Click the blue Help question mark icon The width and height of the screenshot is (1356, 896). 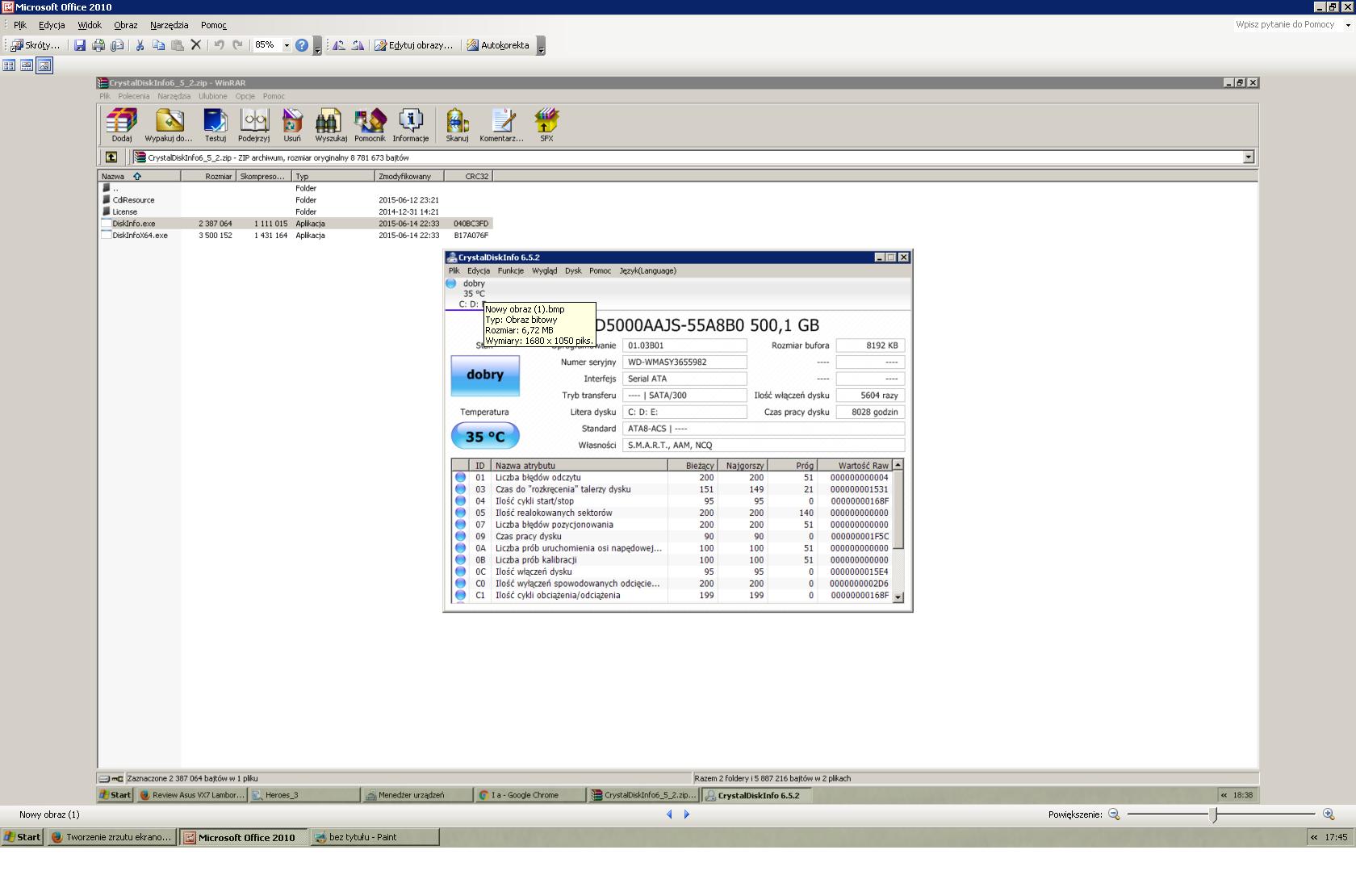click(302, 45)
